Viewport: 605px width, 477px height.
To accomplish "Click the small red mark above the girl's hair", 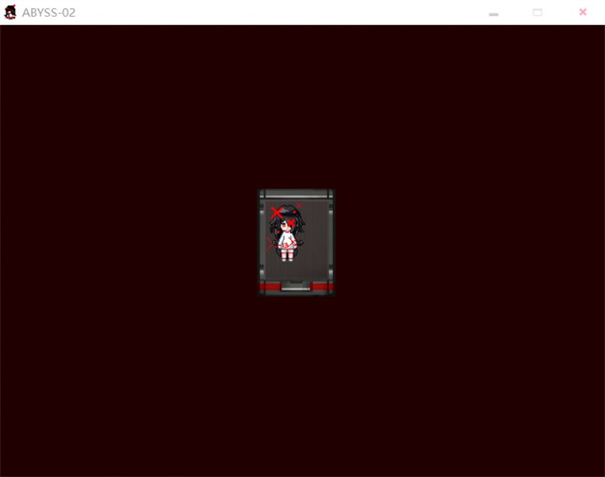I will 298,205.
